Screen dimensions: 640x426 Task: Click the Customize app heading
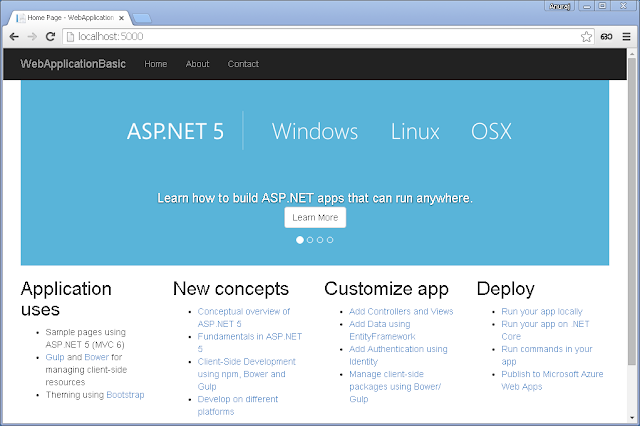click(x=387, y=289)
